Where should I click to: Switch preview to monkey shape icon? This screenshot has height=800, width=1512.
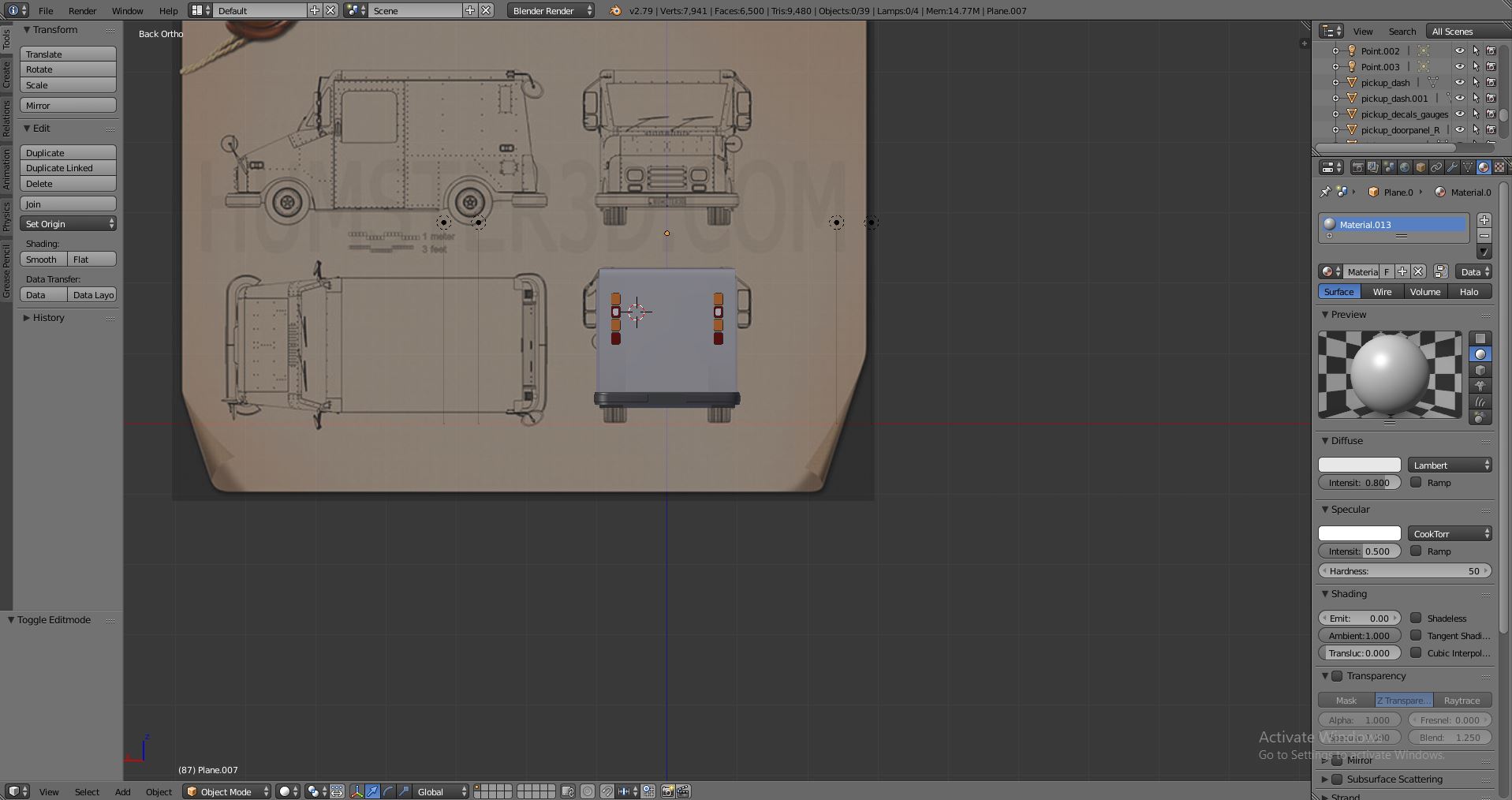click(x=1480, y=386)
